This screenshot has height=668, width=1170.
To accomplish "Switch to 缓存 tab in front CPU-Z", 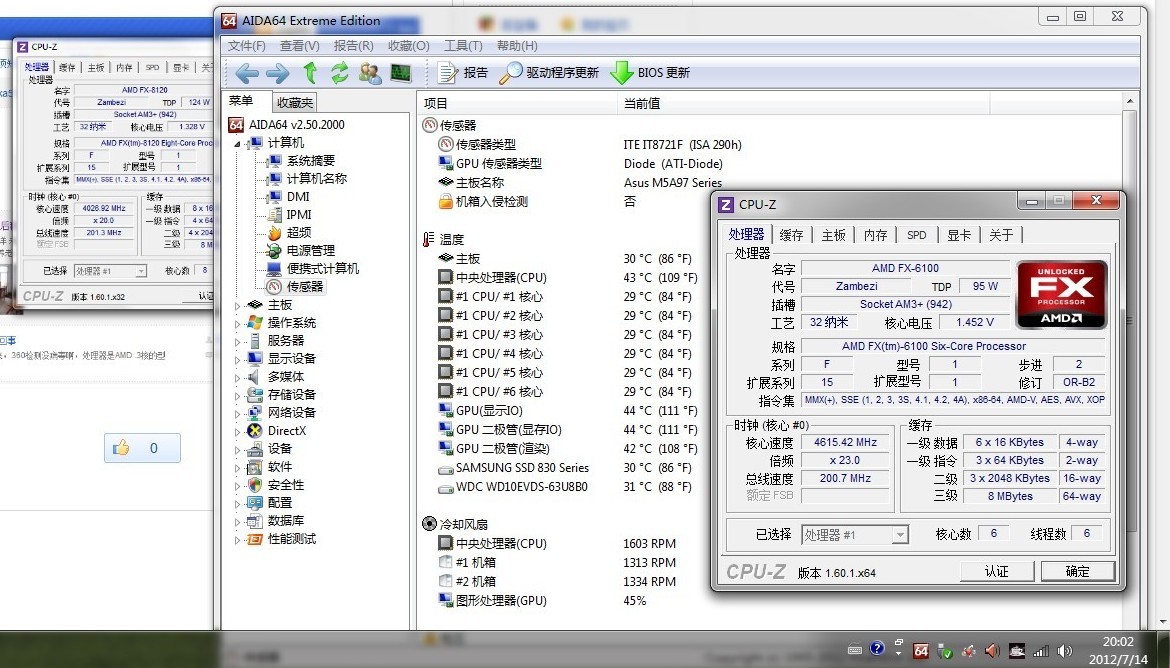I will [x=792, y=235].
